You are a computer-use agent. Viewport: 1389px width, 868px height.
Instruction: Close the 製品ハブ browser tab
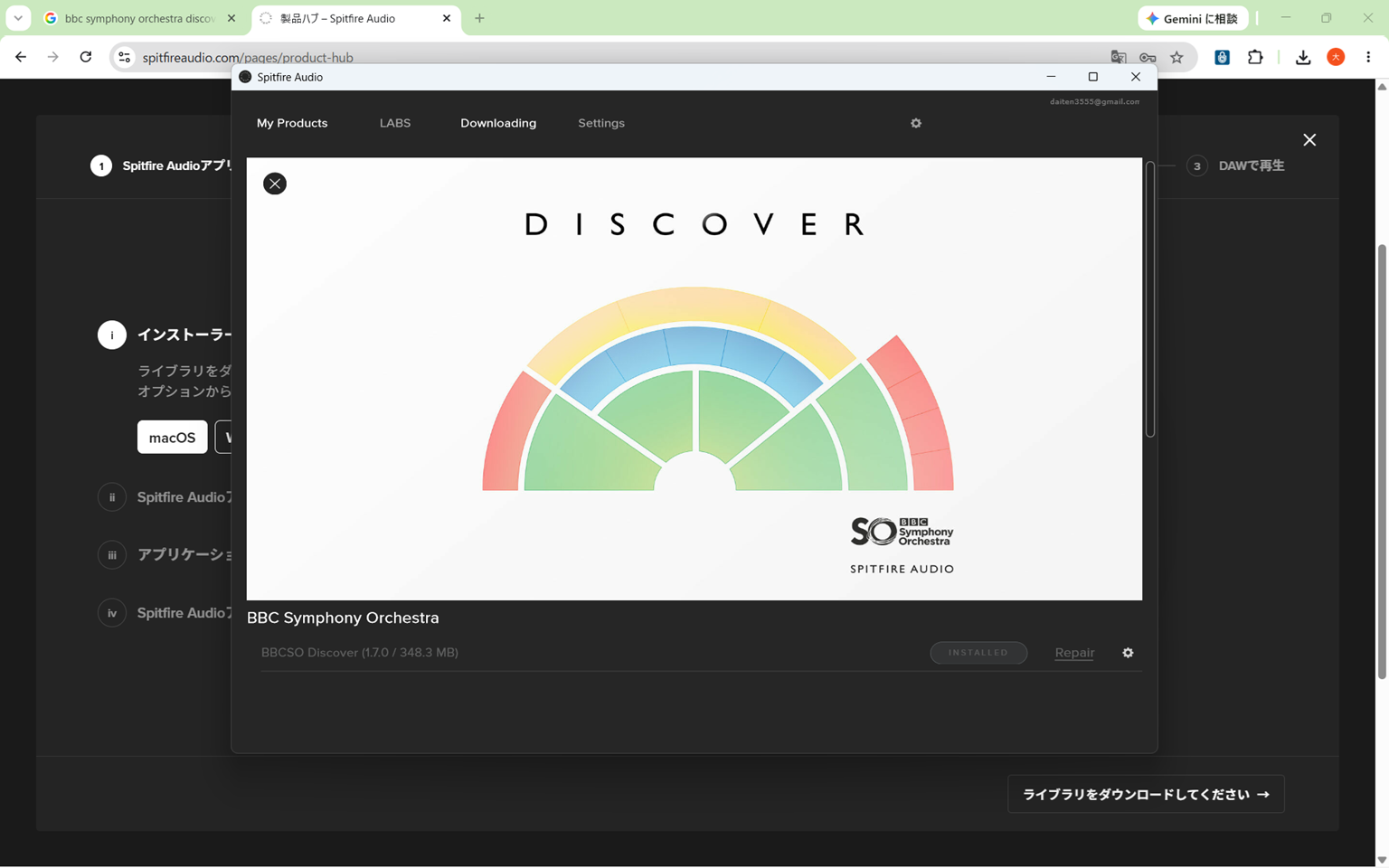pos(447,18)
